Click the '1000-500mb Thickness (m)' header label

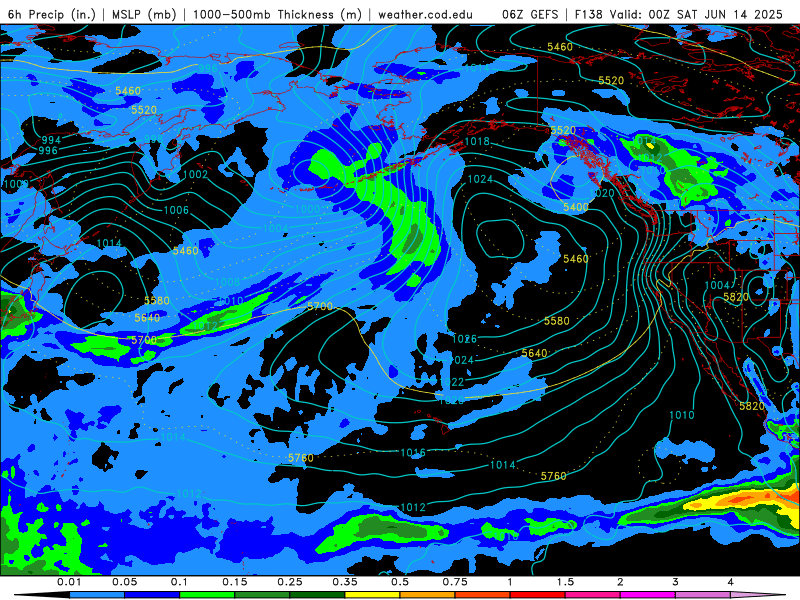277,14
